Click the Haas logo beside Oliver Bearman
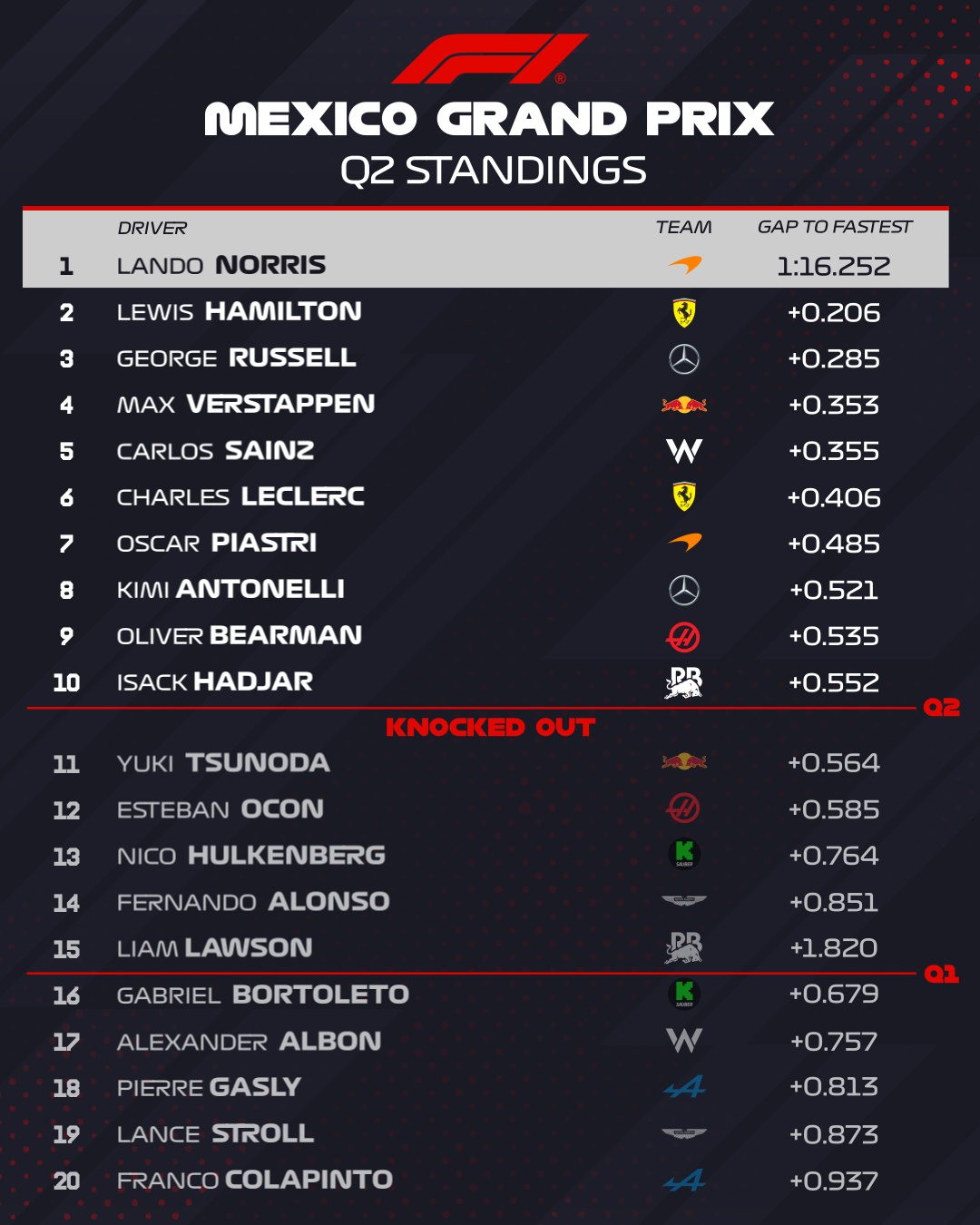Viewport: 980px width, 1225px height. click(683, 637)
